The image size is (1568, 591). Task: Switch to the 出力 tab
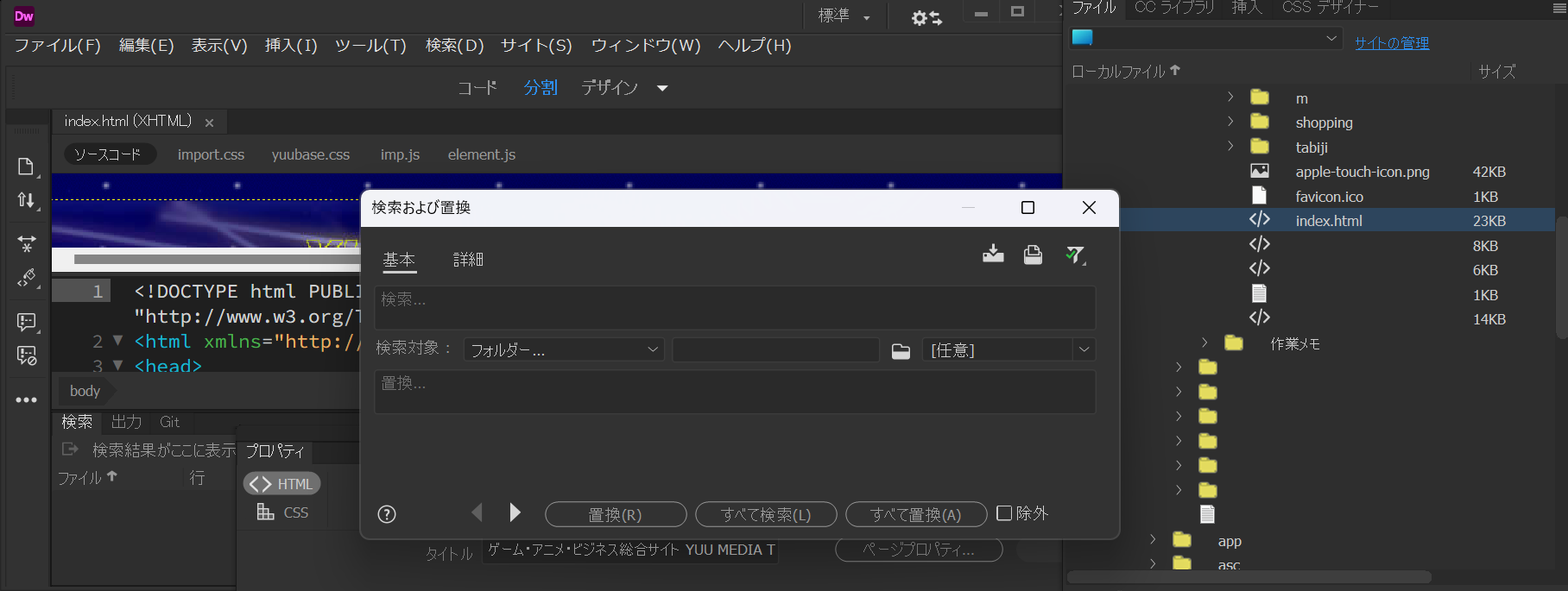point(126,422)
